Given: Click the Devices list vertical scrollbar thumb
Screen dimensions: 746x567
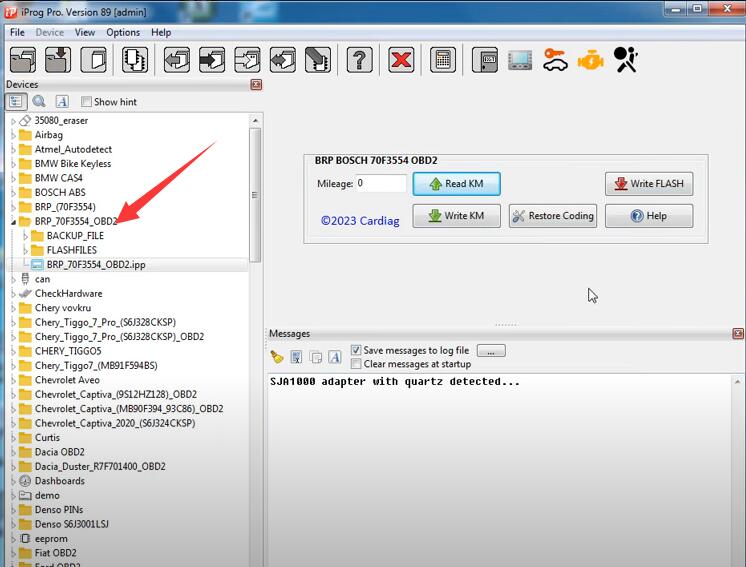Looking at the screenshot, I should pos(255,195).
